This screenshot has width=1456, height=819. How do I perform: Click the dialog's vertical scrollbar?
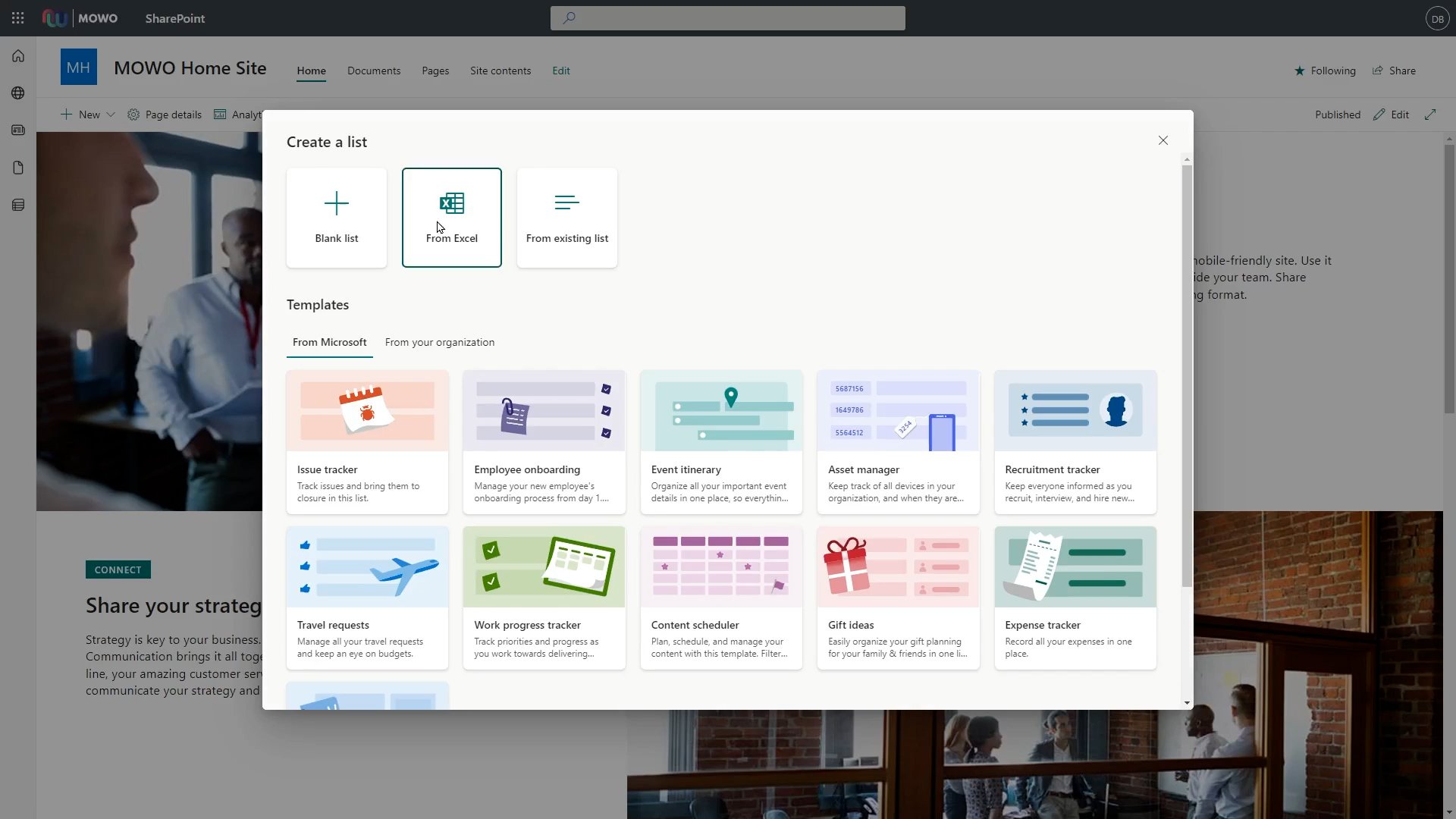point(1187,375)
